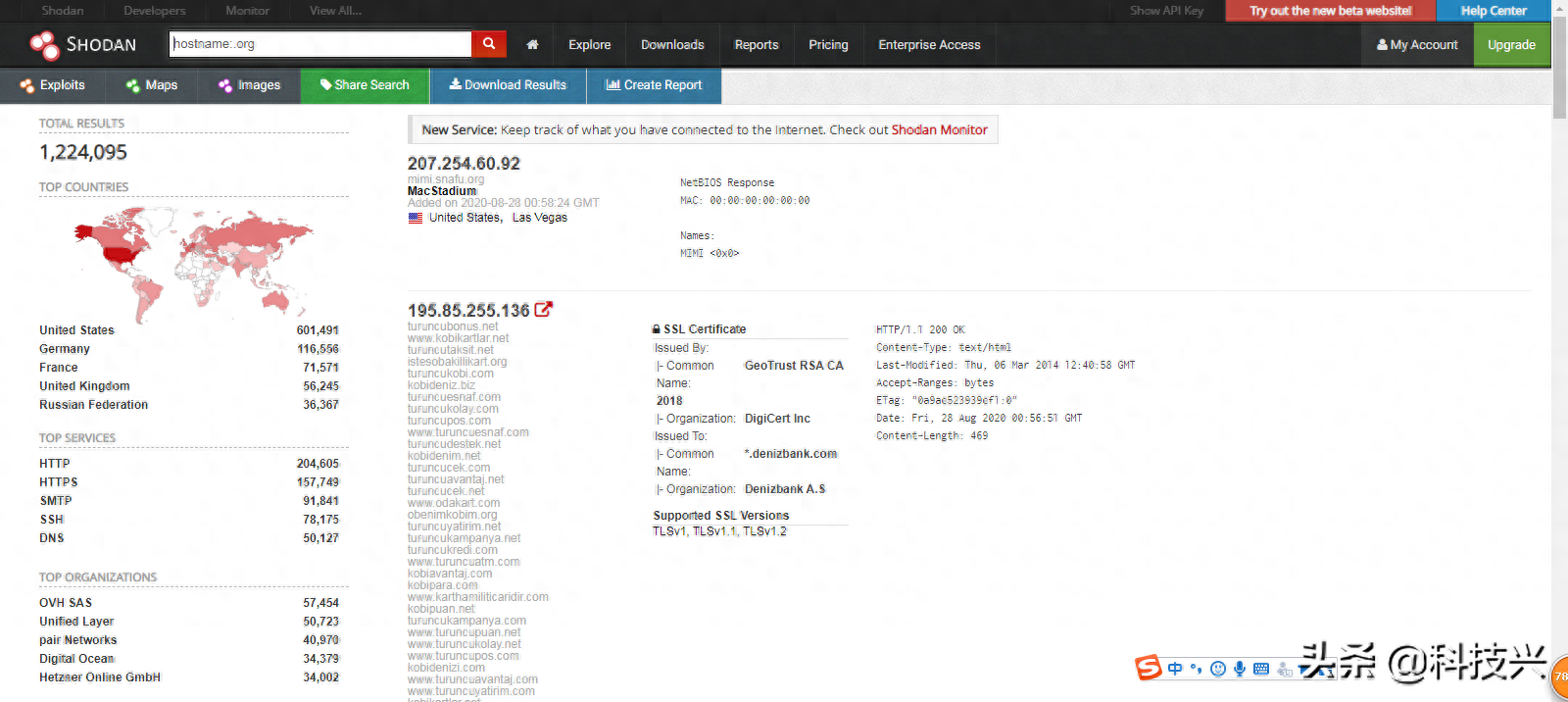The width and height of the screenshot is (1568, 702).
Task: Open the 207.254.60.92 result
Action: [464, 164]
